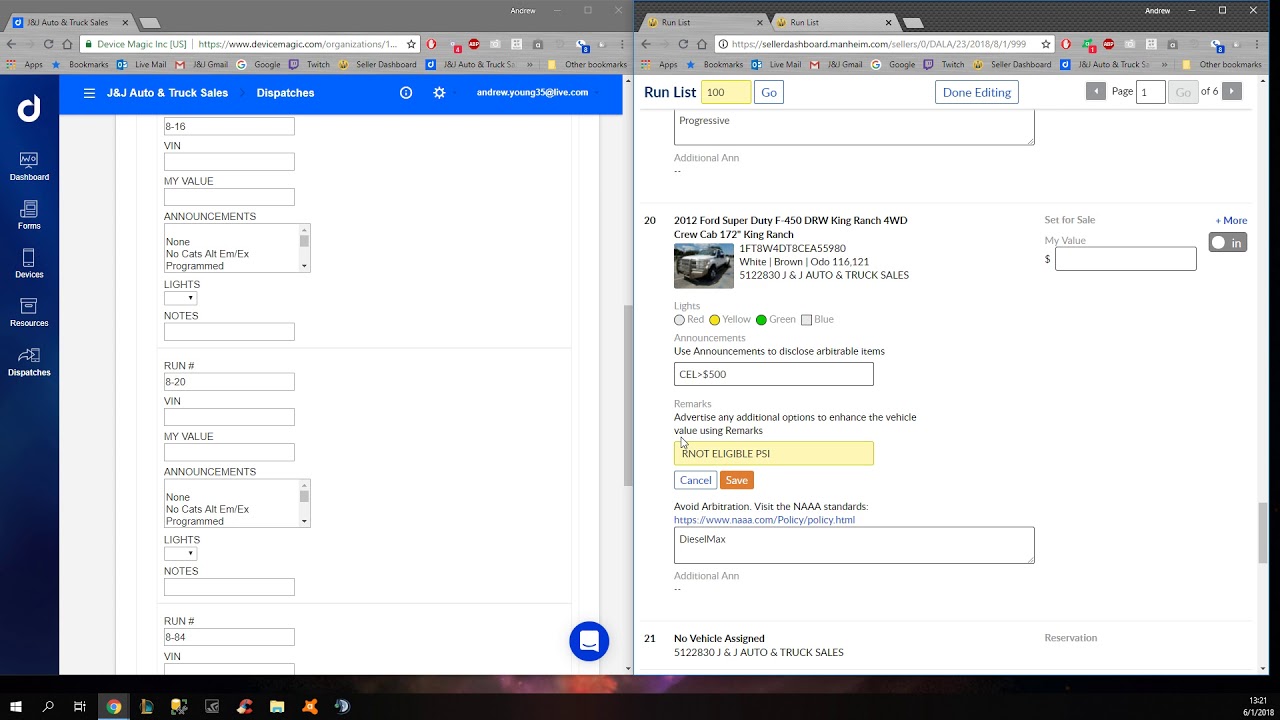Cancel the remarks edit

[x=695, y=481]
